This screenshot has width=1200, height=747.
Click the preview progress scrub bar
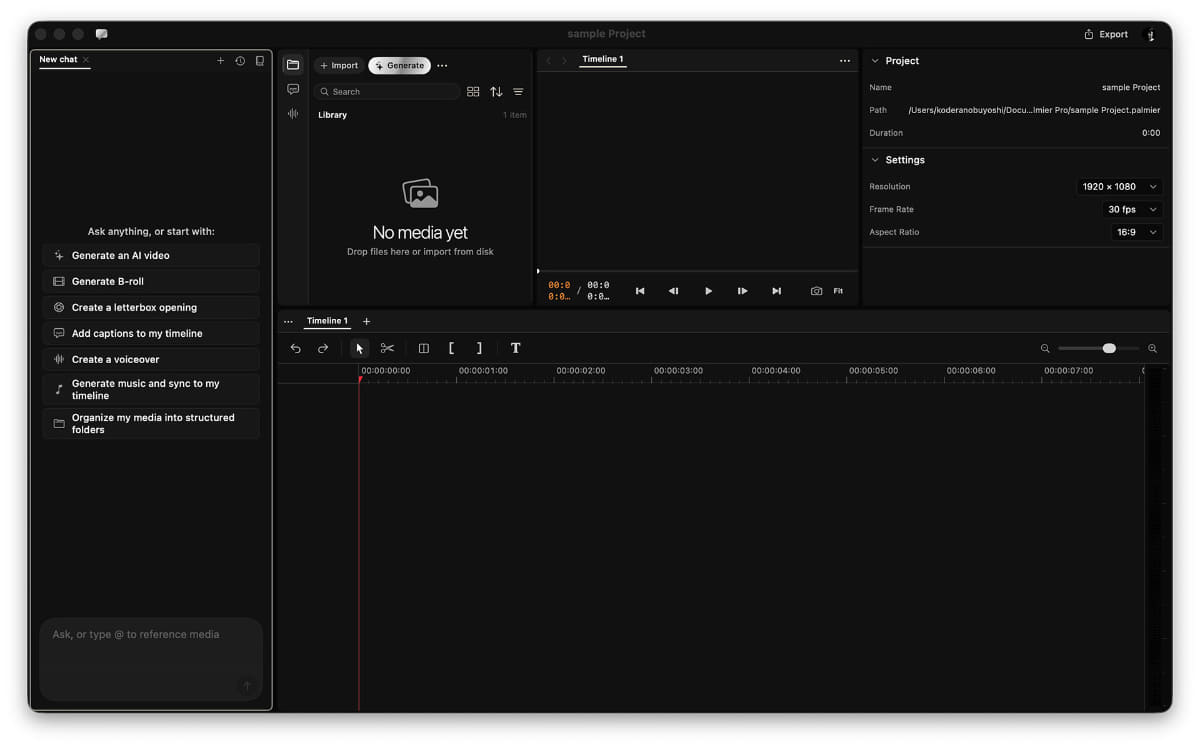click(x=697, y=271)
